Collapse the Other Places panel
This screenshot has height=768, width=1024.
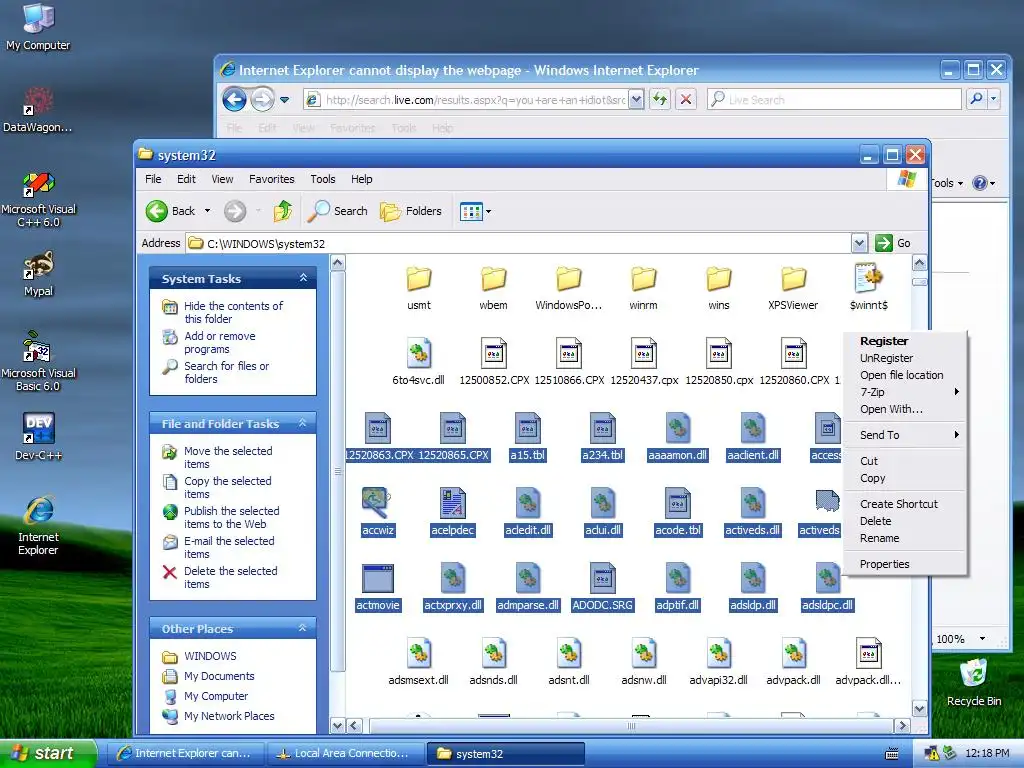pyautogui.click(x=303, y=628)
